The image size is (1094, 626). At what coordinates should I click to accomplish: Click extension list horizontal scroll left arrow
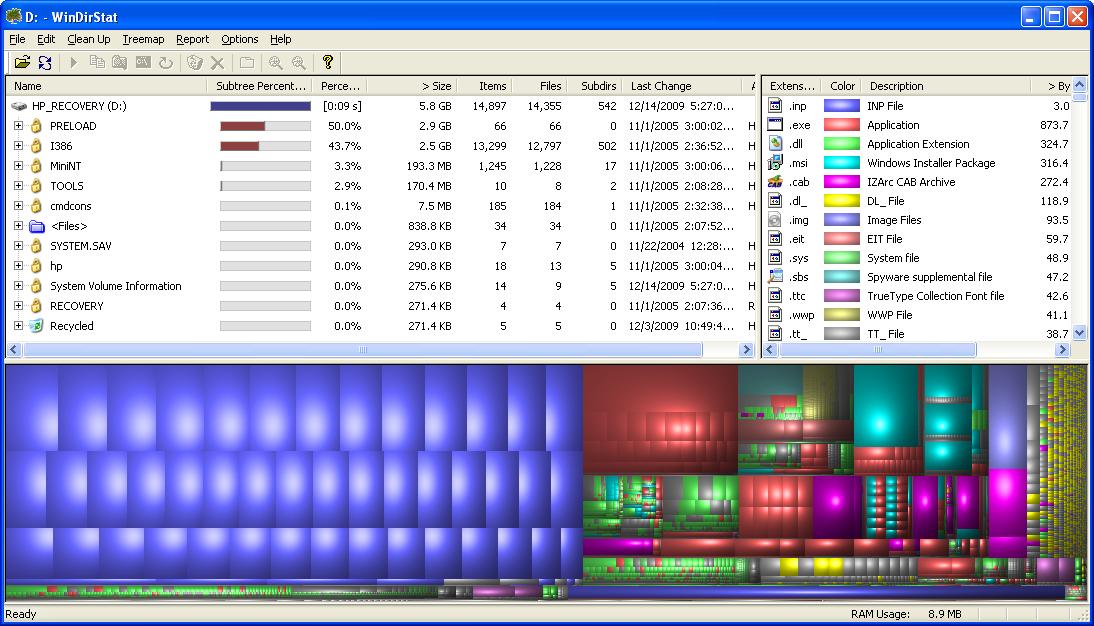(770, 350)
